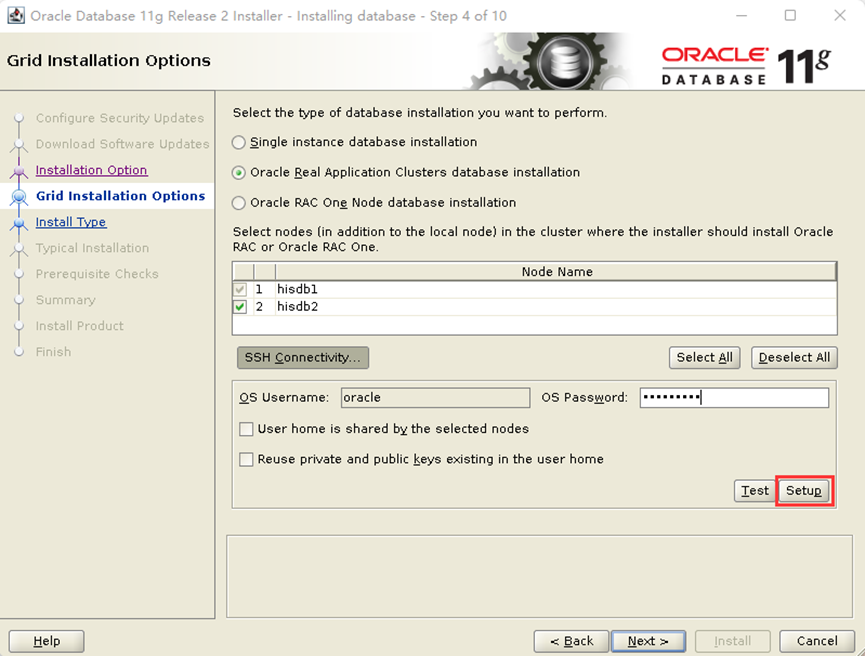Open the Installation Option step link
Image resolution: width=865 pixels, height=656 pixels.
pos(92,170)
